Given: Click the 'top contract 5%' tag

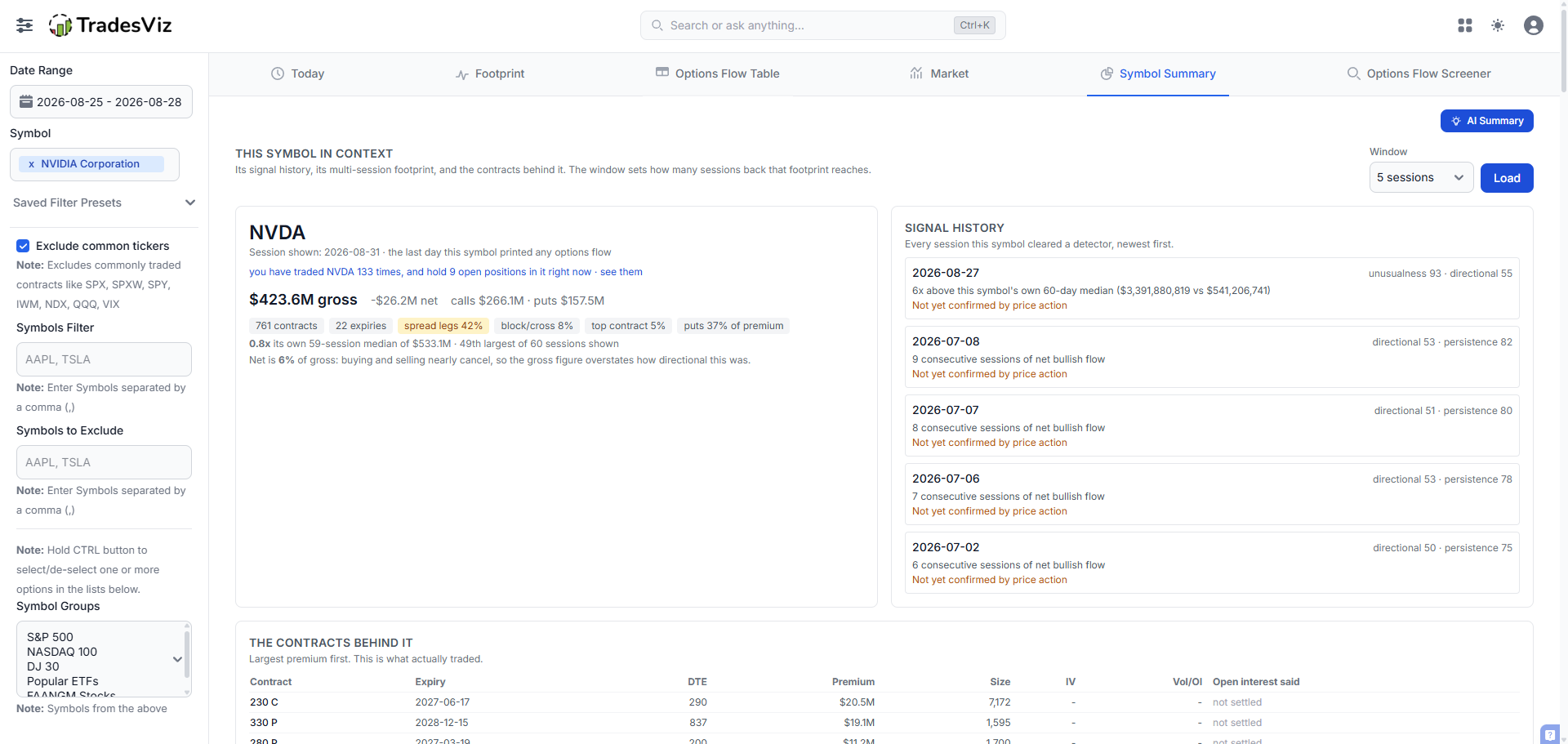Looking at the screenshot, I should click(628, 326).
